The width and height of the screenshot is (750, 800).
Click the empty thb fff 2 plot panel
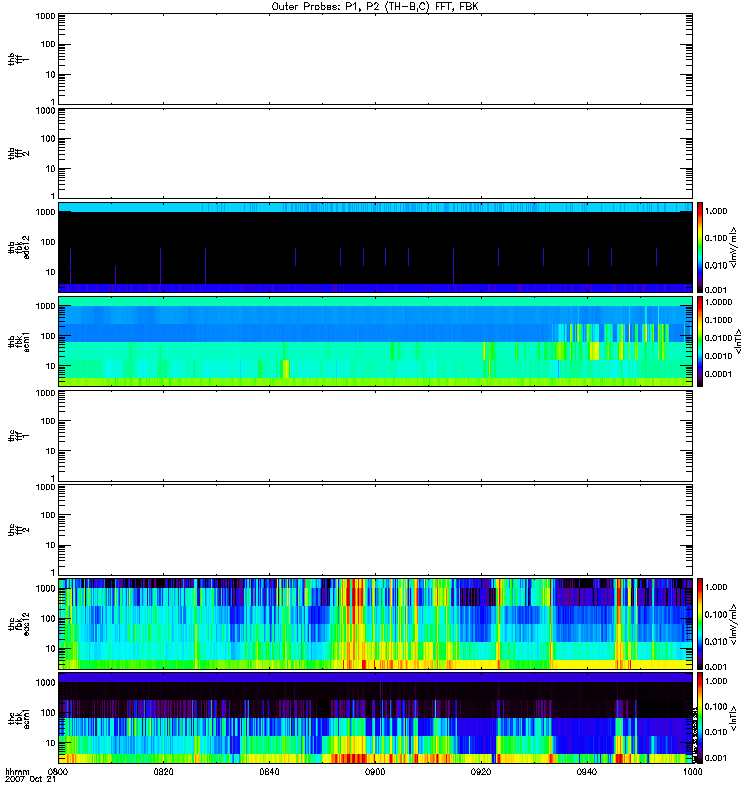375,154
